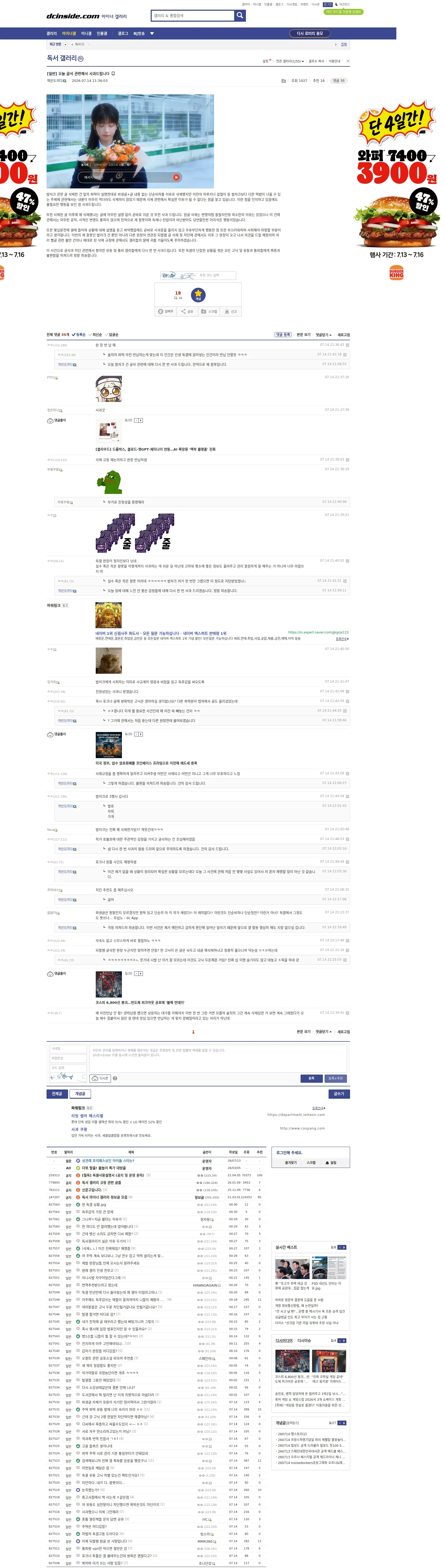Click the comment text area
The width and height of the screenshot is (445, 1568).
click(x=218, y=1058)
